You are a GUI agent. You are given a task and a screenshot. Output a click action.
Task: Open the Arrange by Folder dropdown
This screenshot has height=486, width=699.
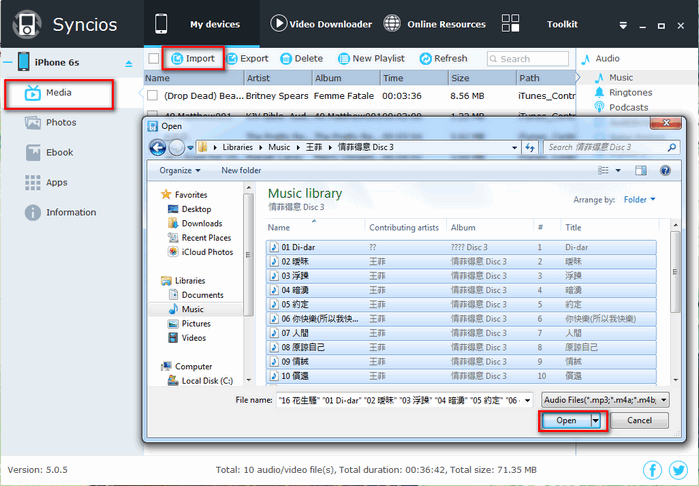tap(639, 199)
